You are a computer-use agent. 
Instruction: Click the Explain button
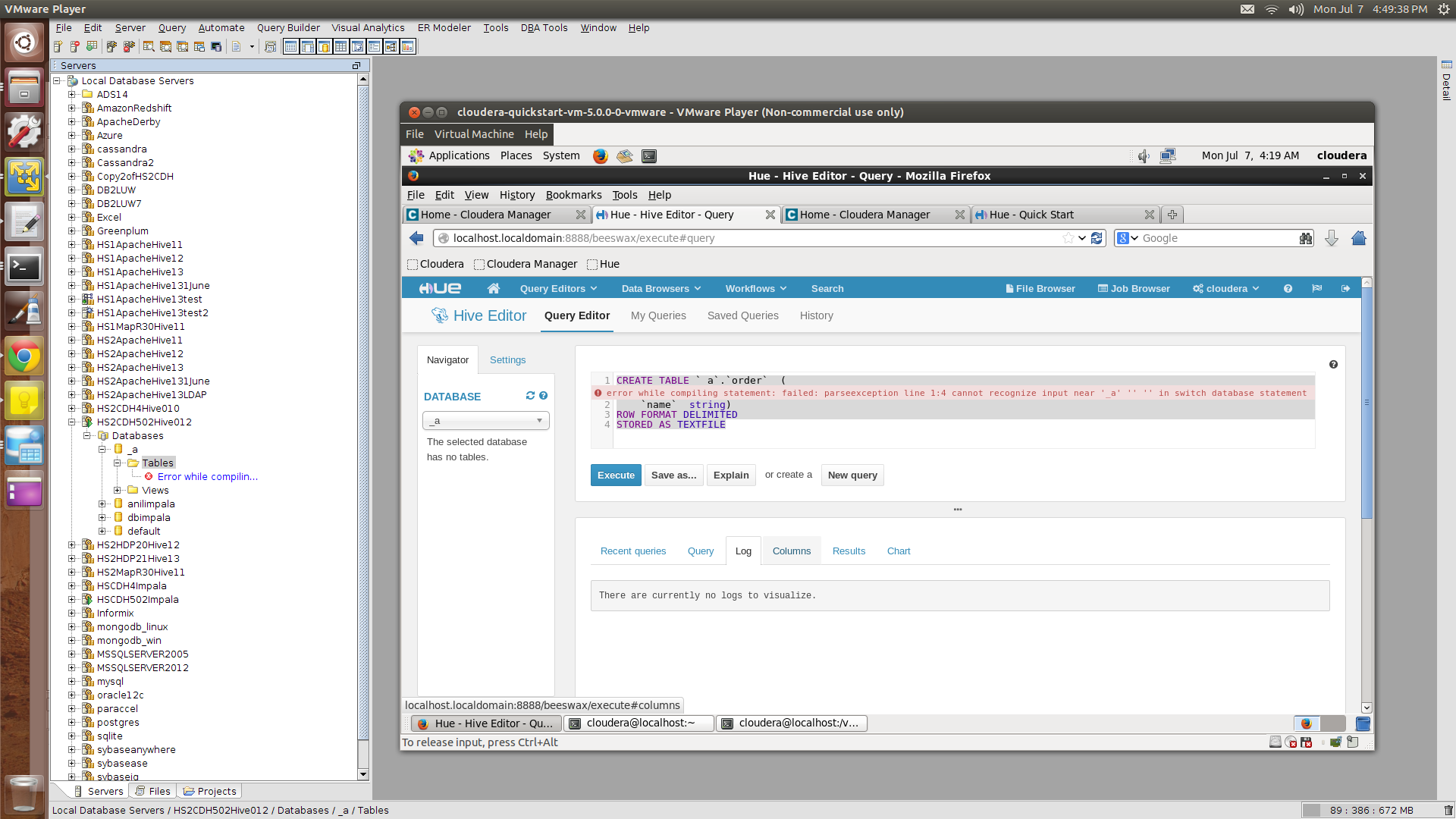click(x=730, y=475)
